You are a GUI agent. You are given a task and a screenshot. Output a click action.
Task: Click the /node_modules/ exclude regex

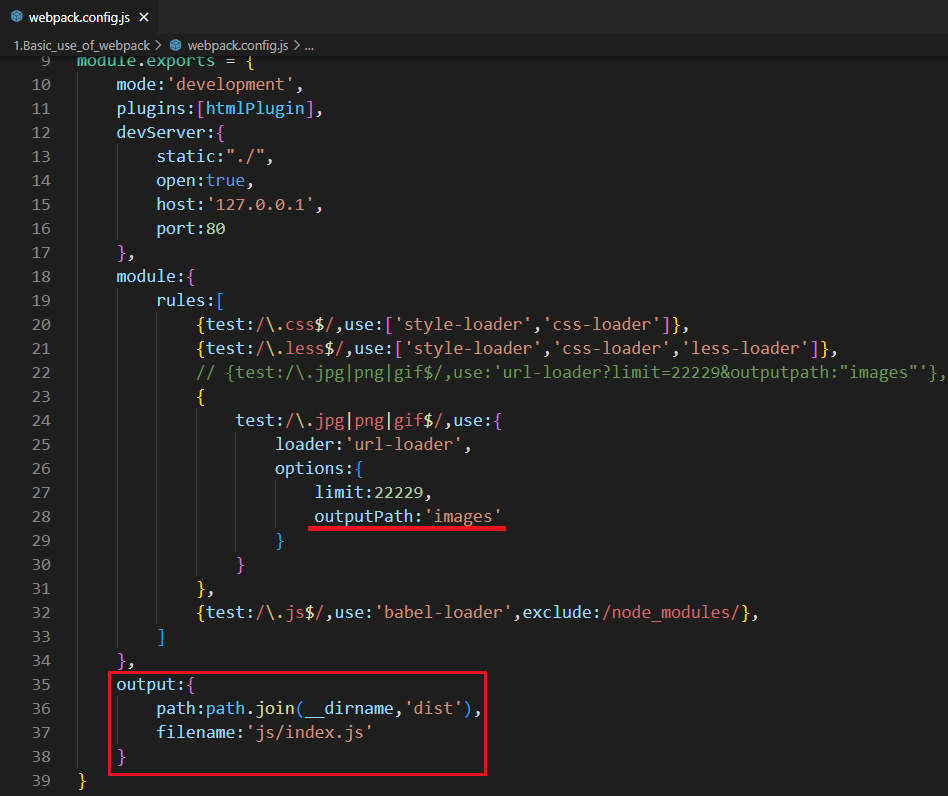tap(672, 613)
